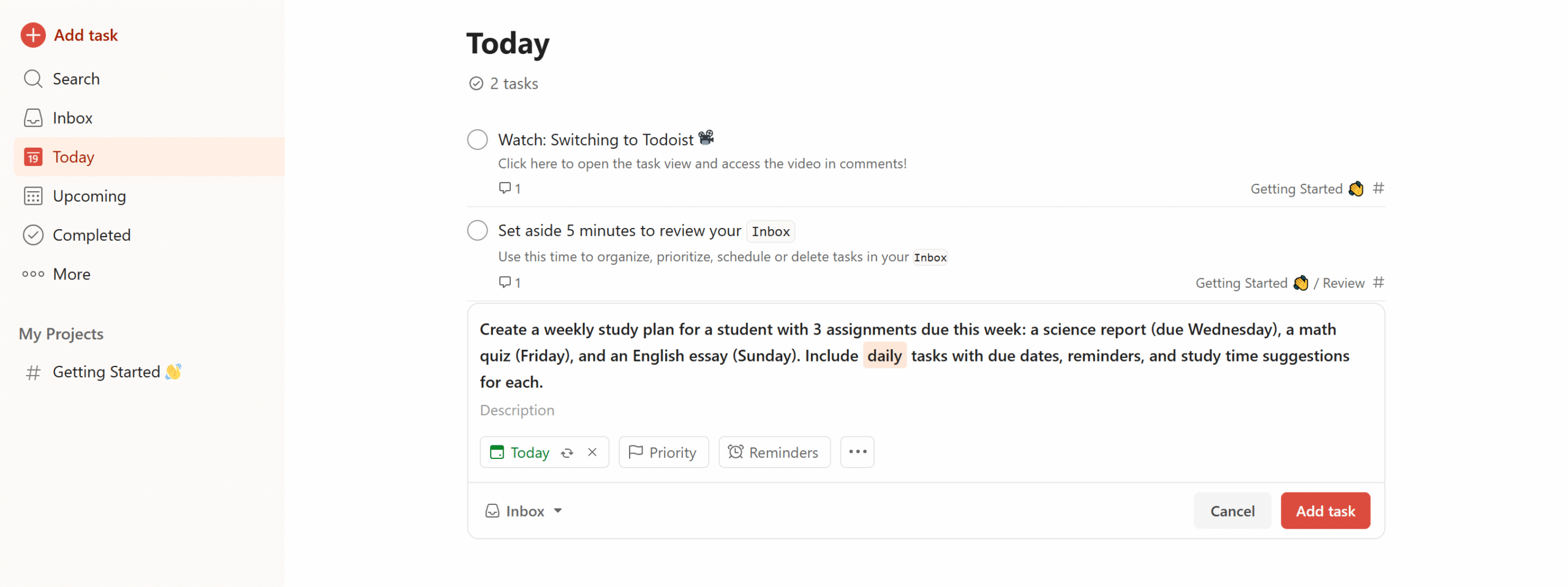The image size is (1568, 587).
Task: Expand the Inbox project selector dropdown
Action: coord(523,510)
